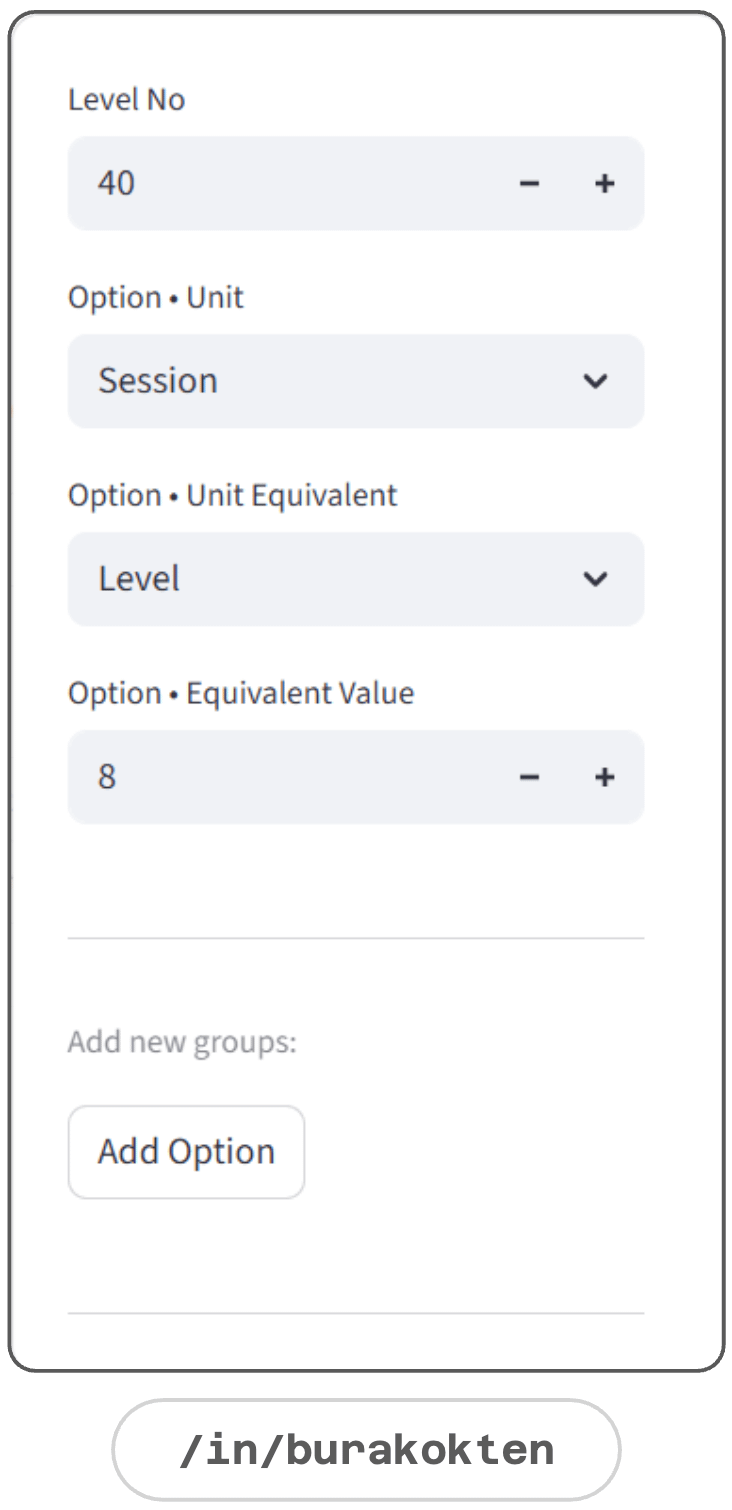Increase Level No with the plus icon
Viewport: 732px width, 1510px height.
(604, 184)
